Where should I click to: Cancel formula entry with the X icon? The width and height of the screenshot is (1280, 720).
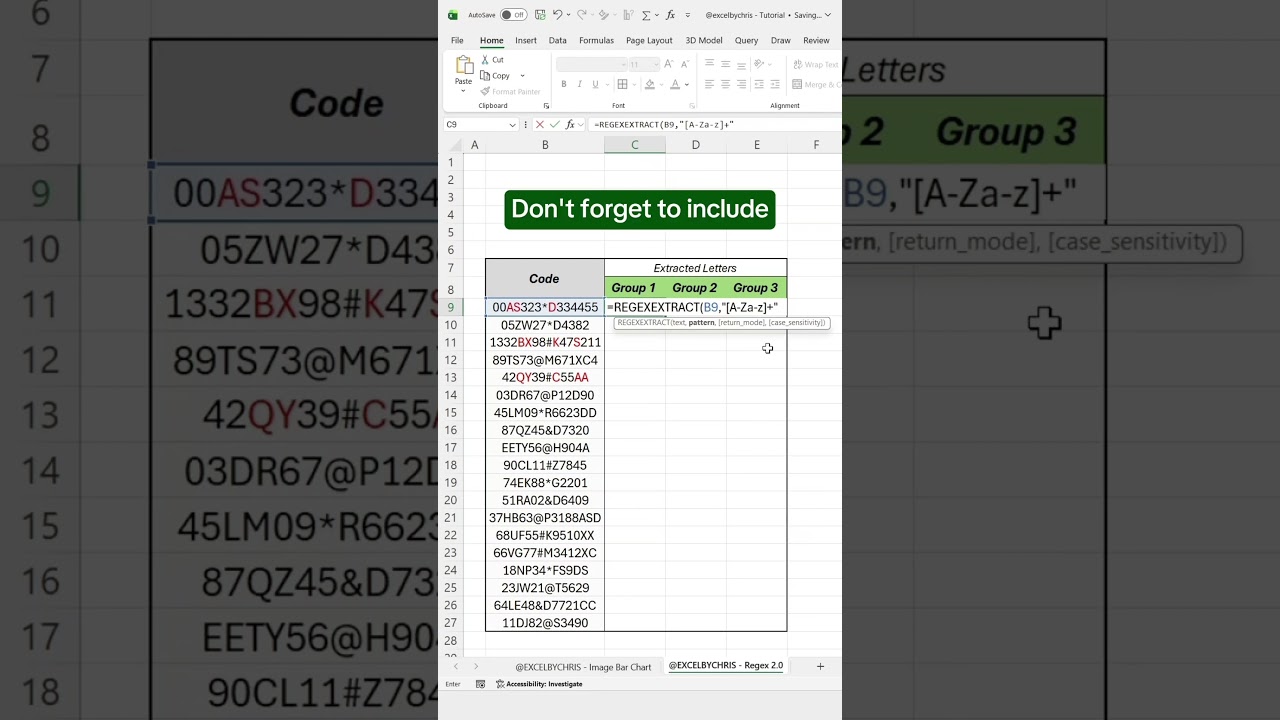click(x=540, y=125)
